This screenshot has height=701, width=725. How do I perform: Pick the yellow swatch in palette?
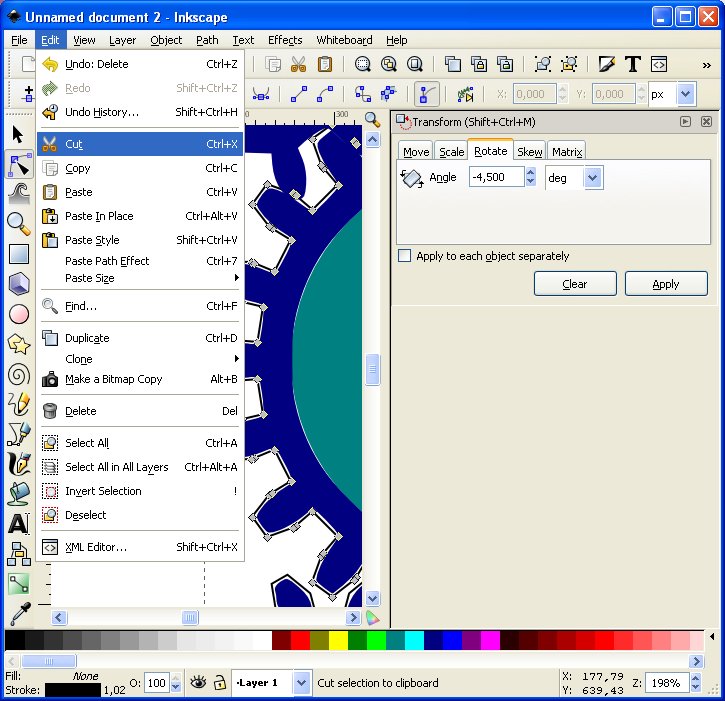coord(338,640)
